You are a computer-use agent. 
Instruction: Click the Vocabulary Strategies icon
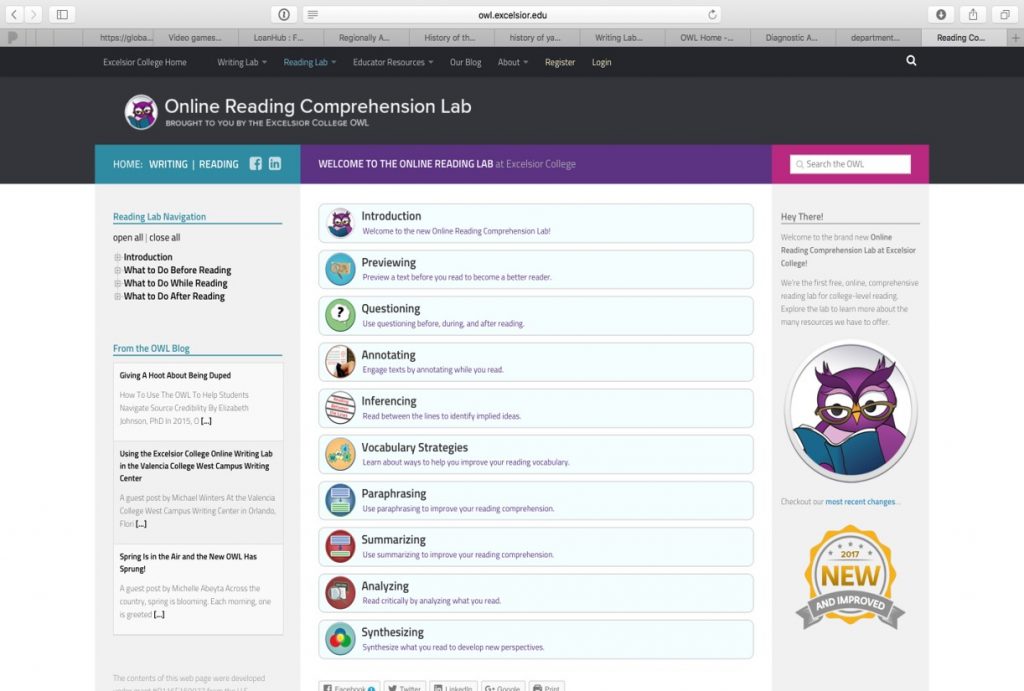340,455
